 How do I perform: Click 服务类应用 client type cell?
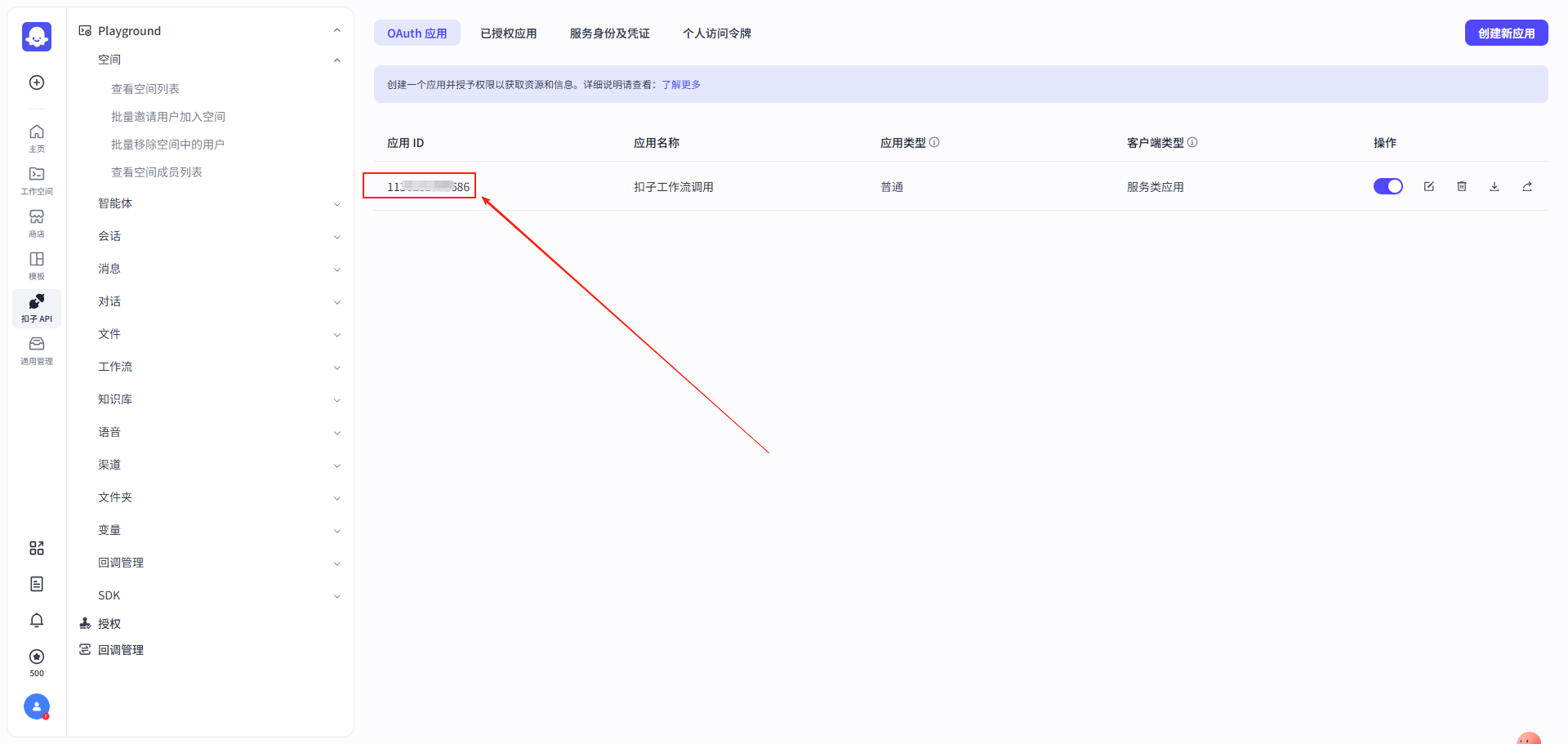point(1156,187)
